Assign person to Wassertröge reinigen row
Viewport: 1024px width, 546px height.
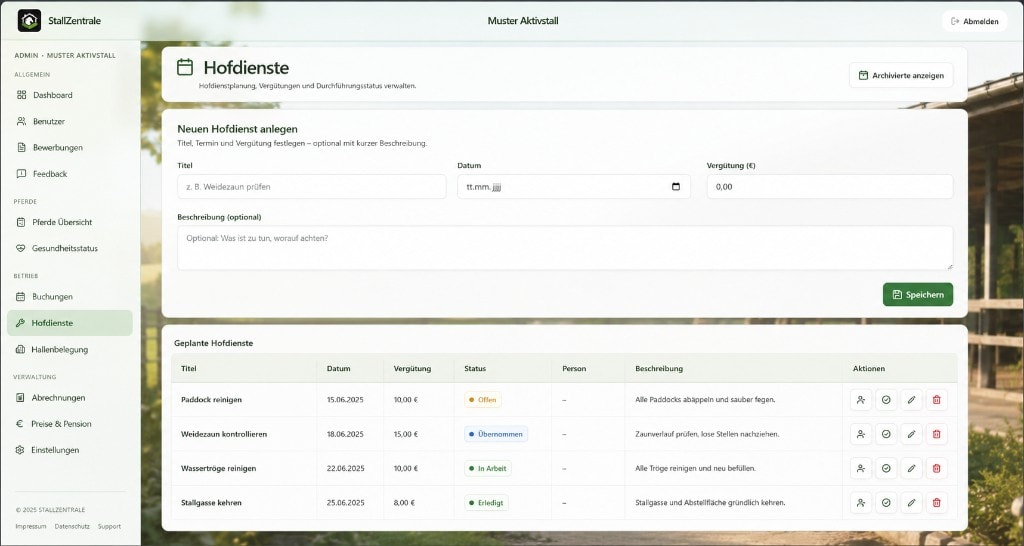coord(861,468)
